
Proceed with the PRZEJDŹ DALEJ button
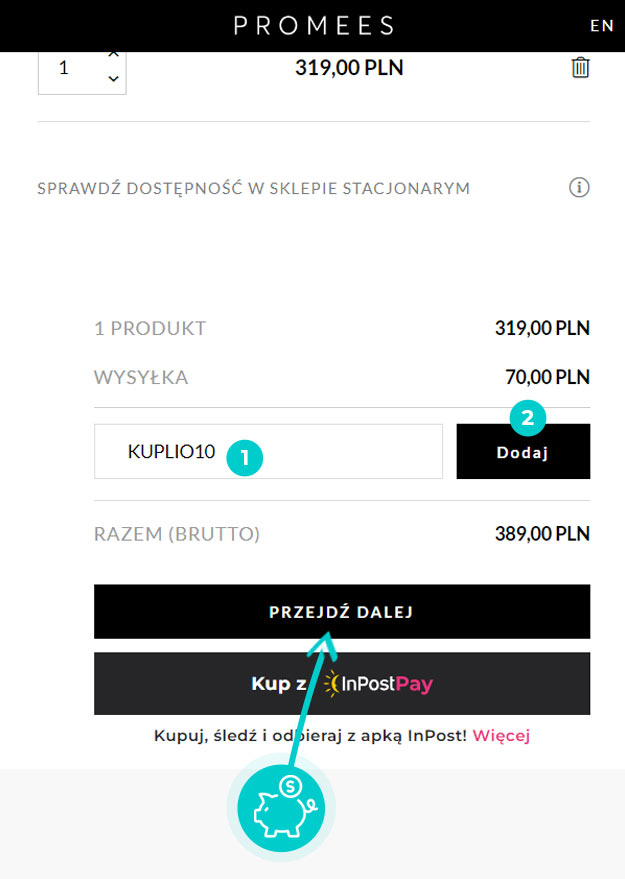click(x=341, y=611)
